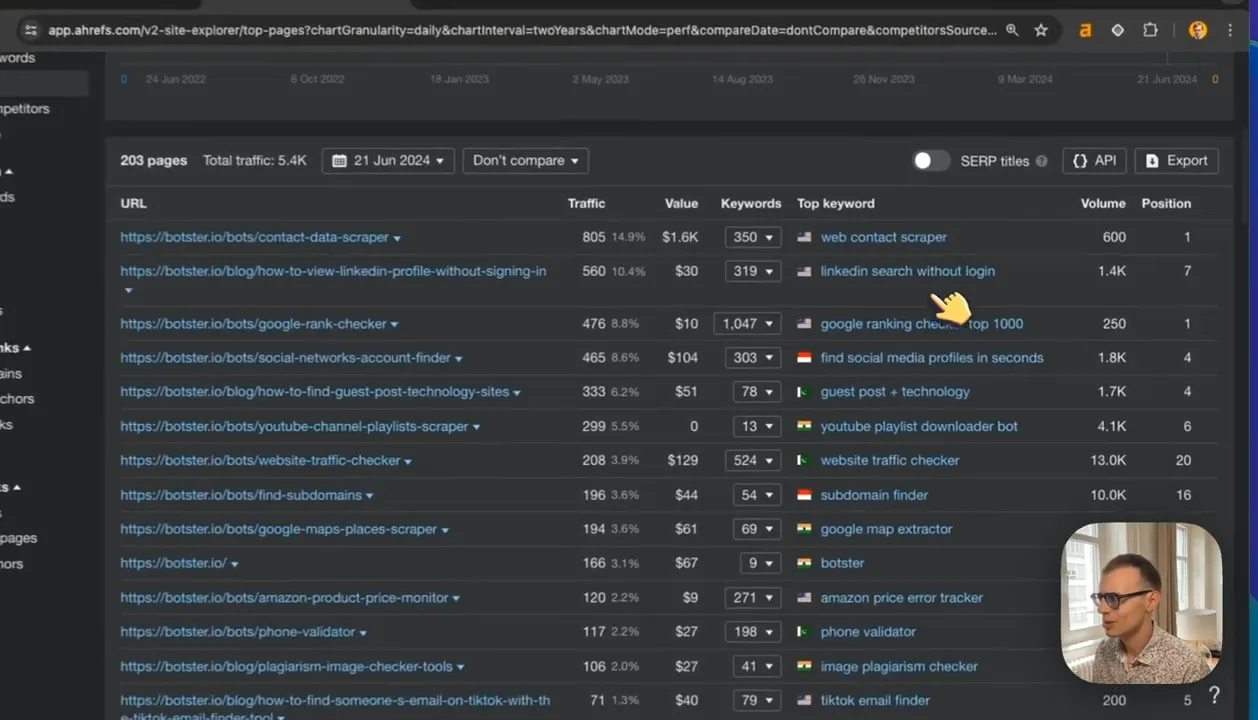Click in the browser address bar URL
The image size is (1258, 720).
(x=522, y=30)
